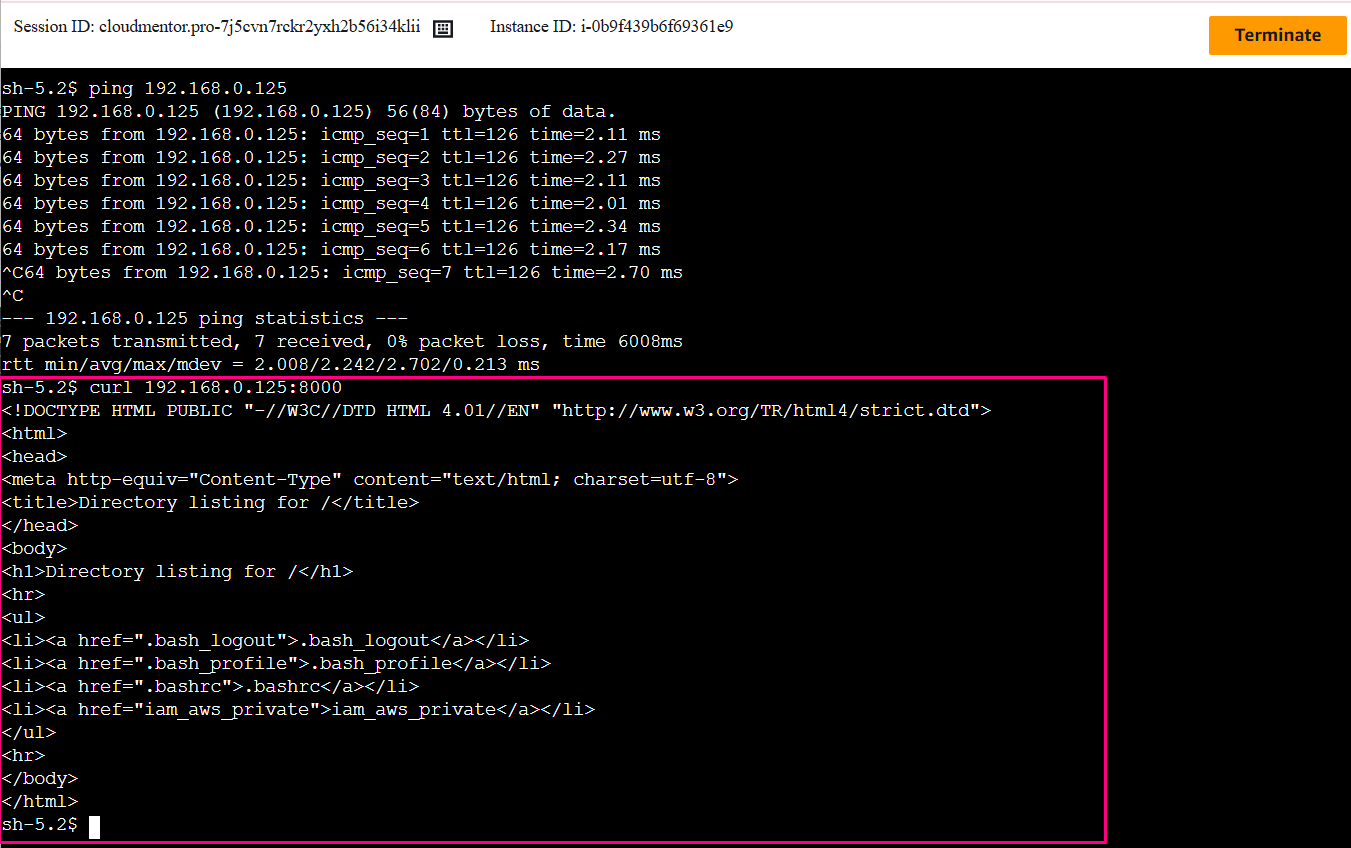Click the icmp_seq=1 ping reply line
1351x848 pixels.
coord(331,134)
